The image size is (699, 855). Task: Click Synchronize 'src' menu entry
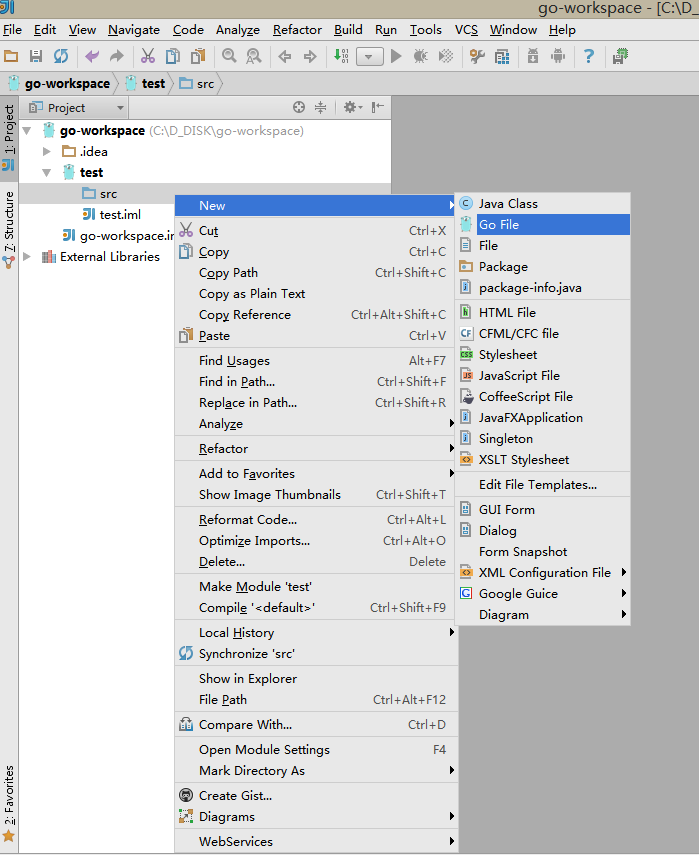pos(316,654)
